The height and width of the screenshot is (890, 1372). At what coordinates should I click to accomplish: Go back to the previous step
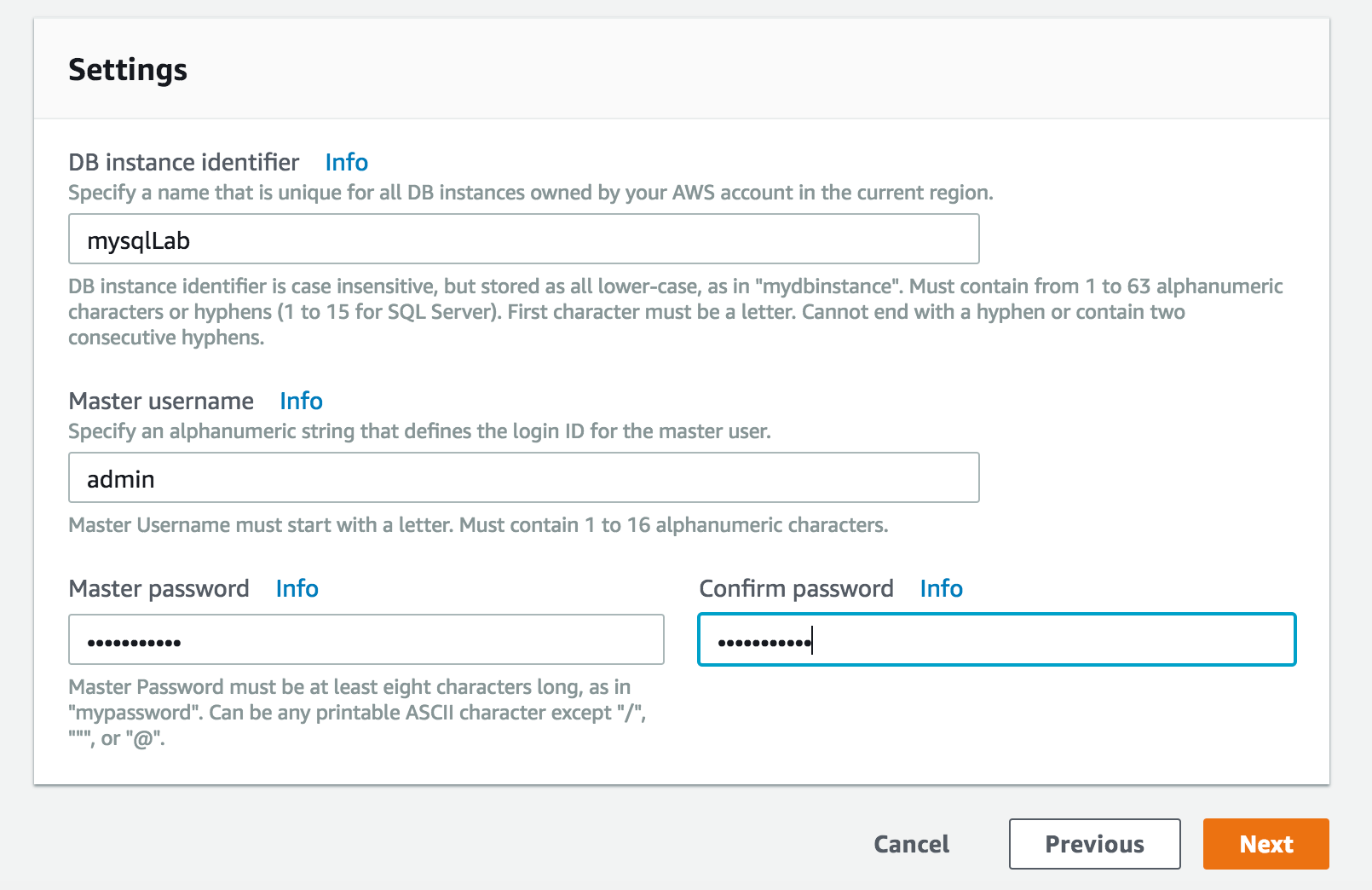(1094, 844)
